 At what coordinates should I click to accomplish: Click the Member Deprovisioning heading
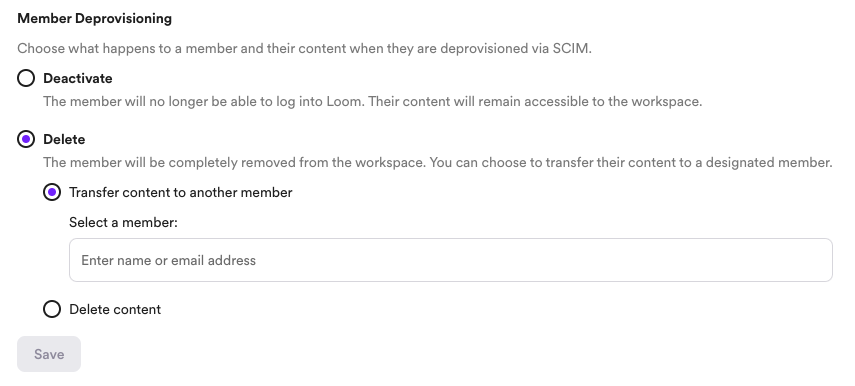coord(94,19)
